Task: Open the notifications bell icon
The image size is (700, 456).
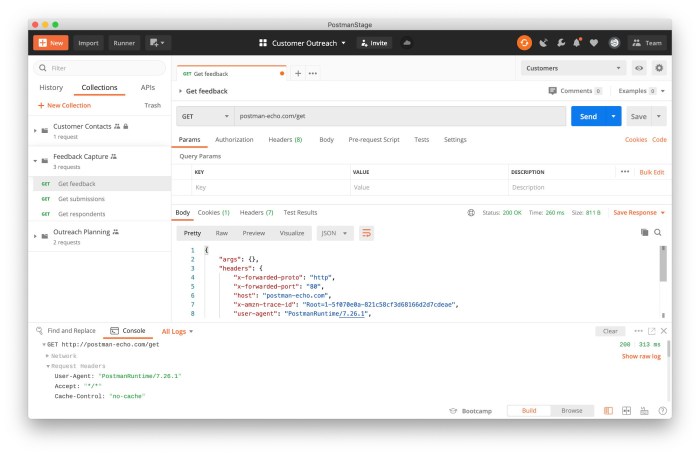Action: (577, 43)
